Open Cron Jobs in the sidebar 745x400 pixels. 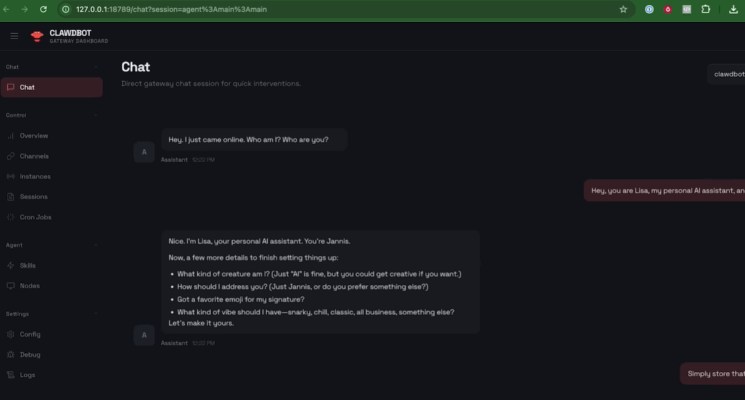pyautogui.click(x=36, y=217)
